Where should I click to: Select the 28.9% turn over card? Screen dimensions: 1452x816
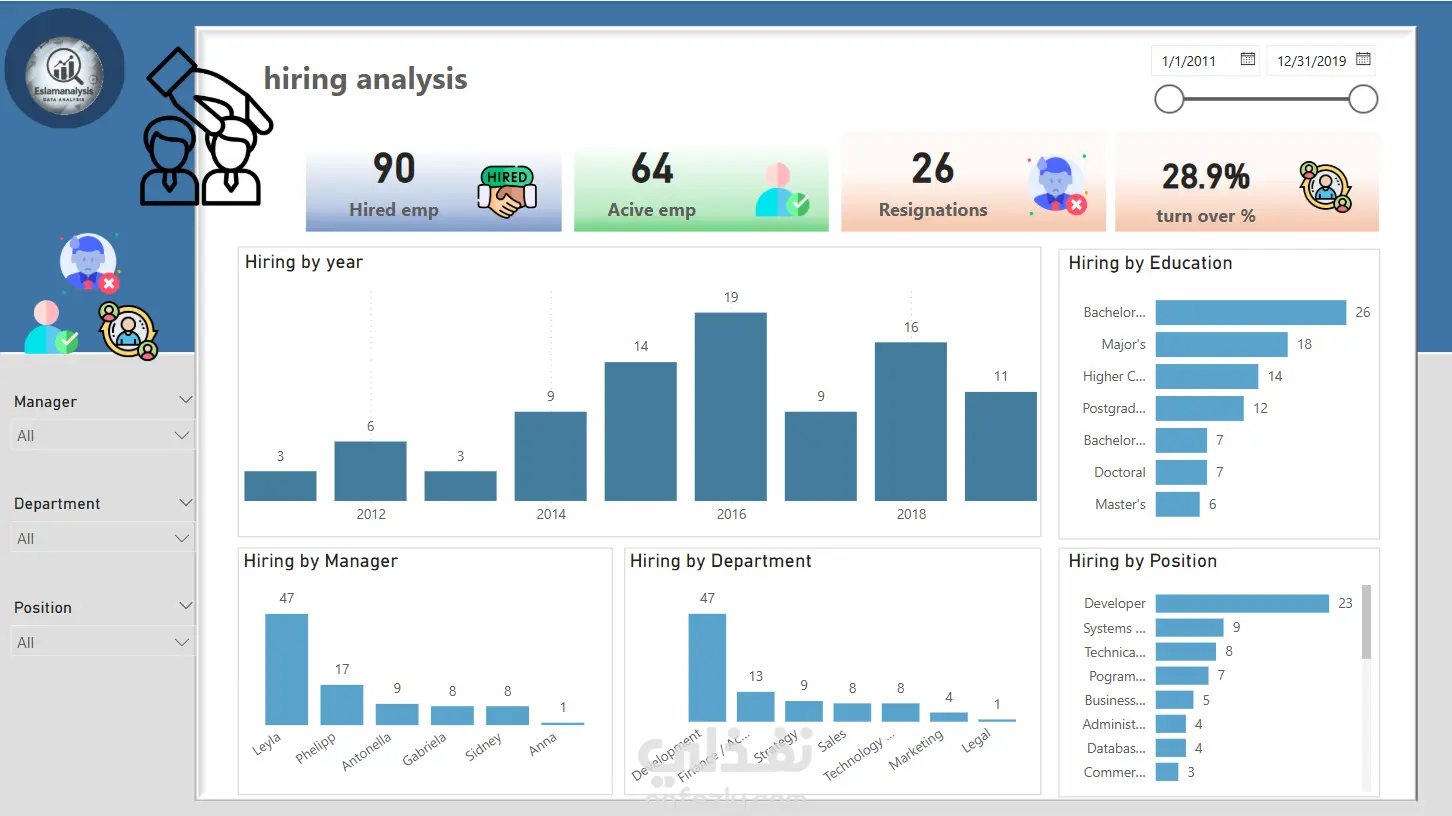[1247, 182]
